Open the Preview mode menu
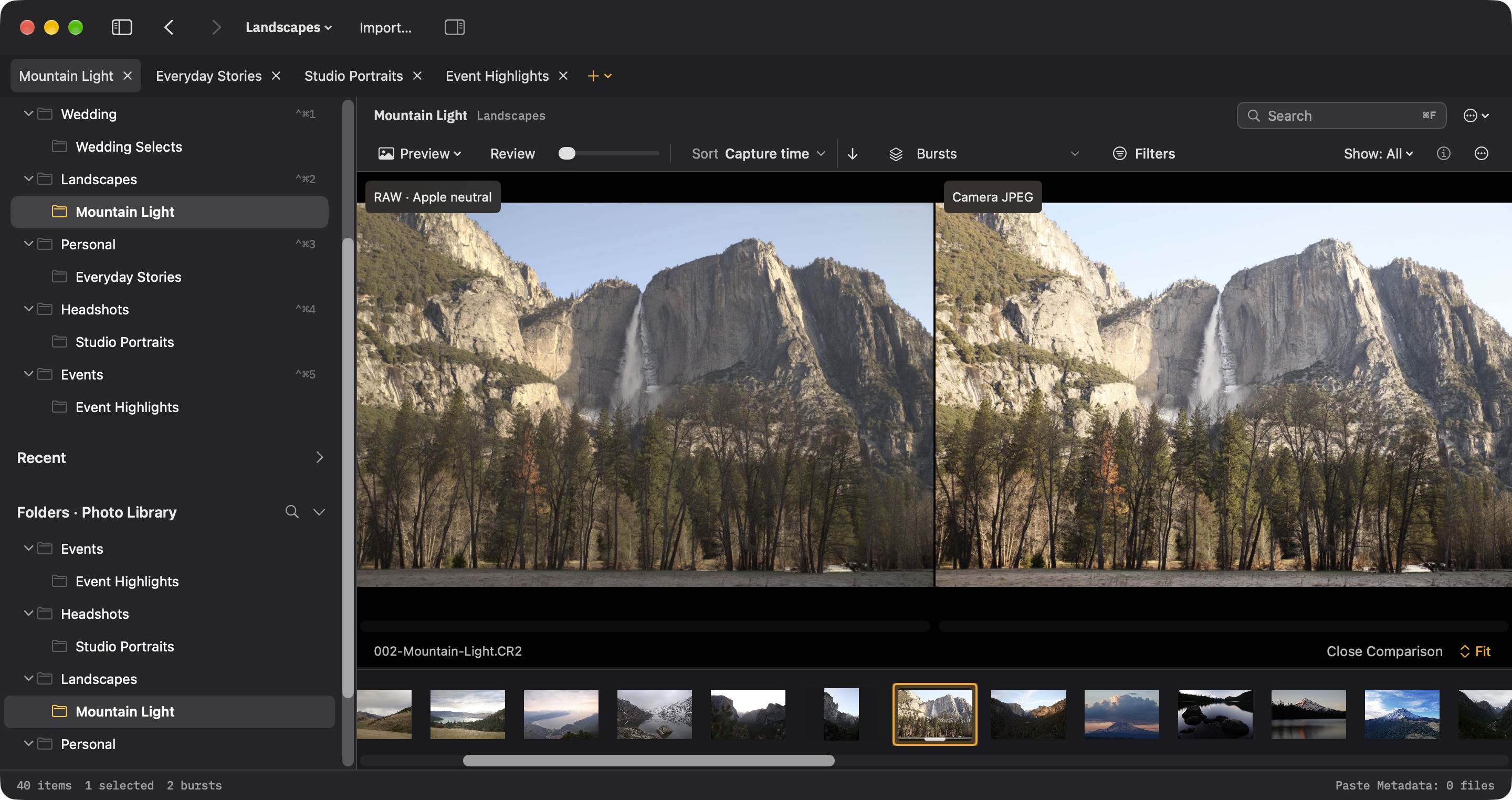This screenshot has height=800, width=1512. tap(420, 154)
